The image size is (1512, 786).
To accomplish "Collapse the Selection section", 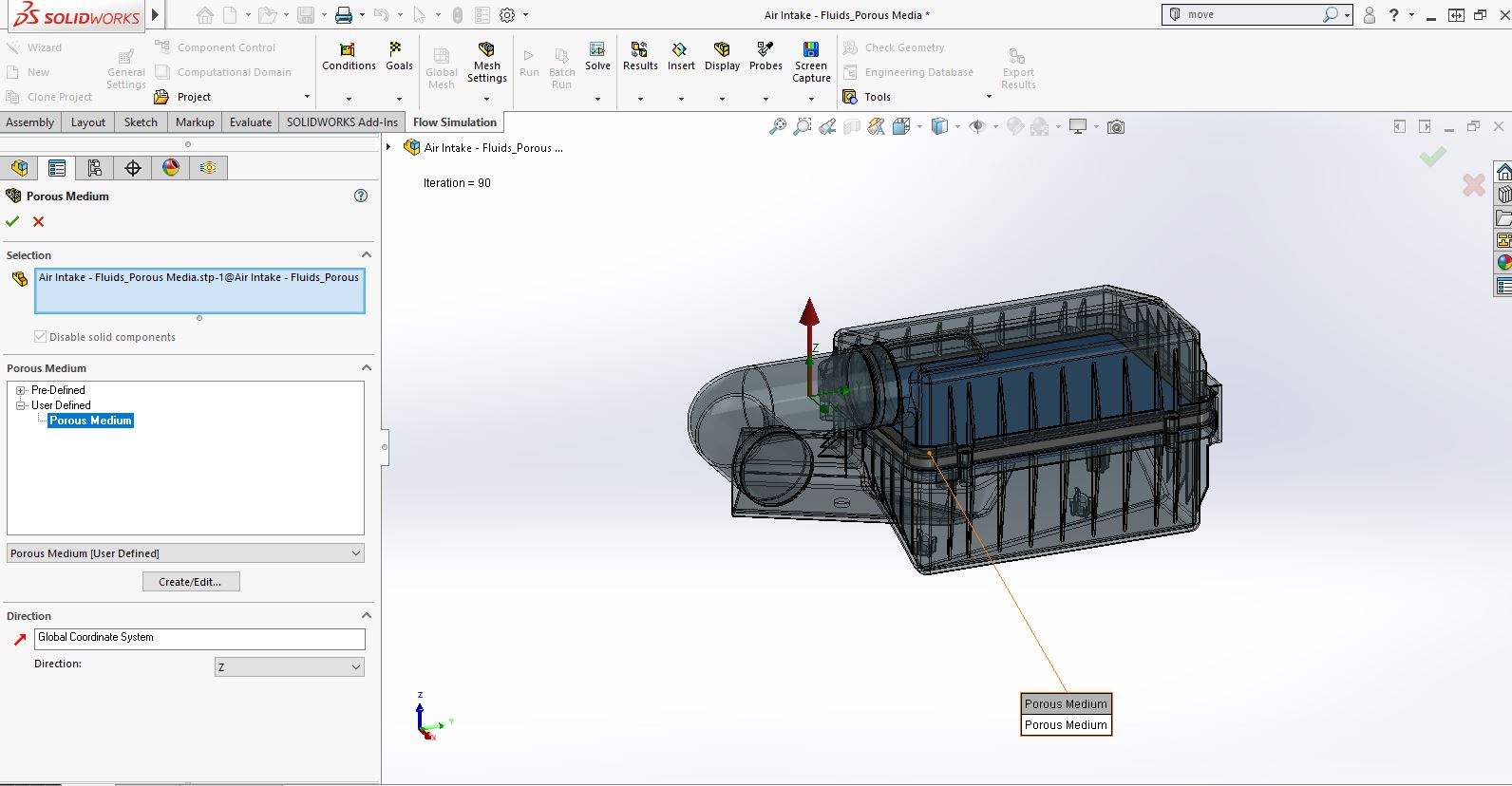I will [367, 255].
